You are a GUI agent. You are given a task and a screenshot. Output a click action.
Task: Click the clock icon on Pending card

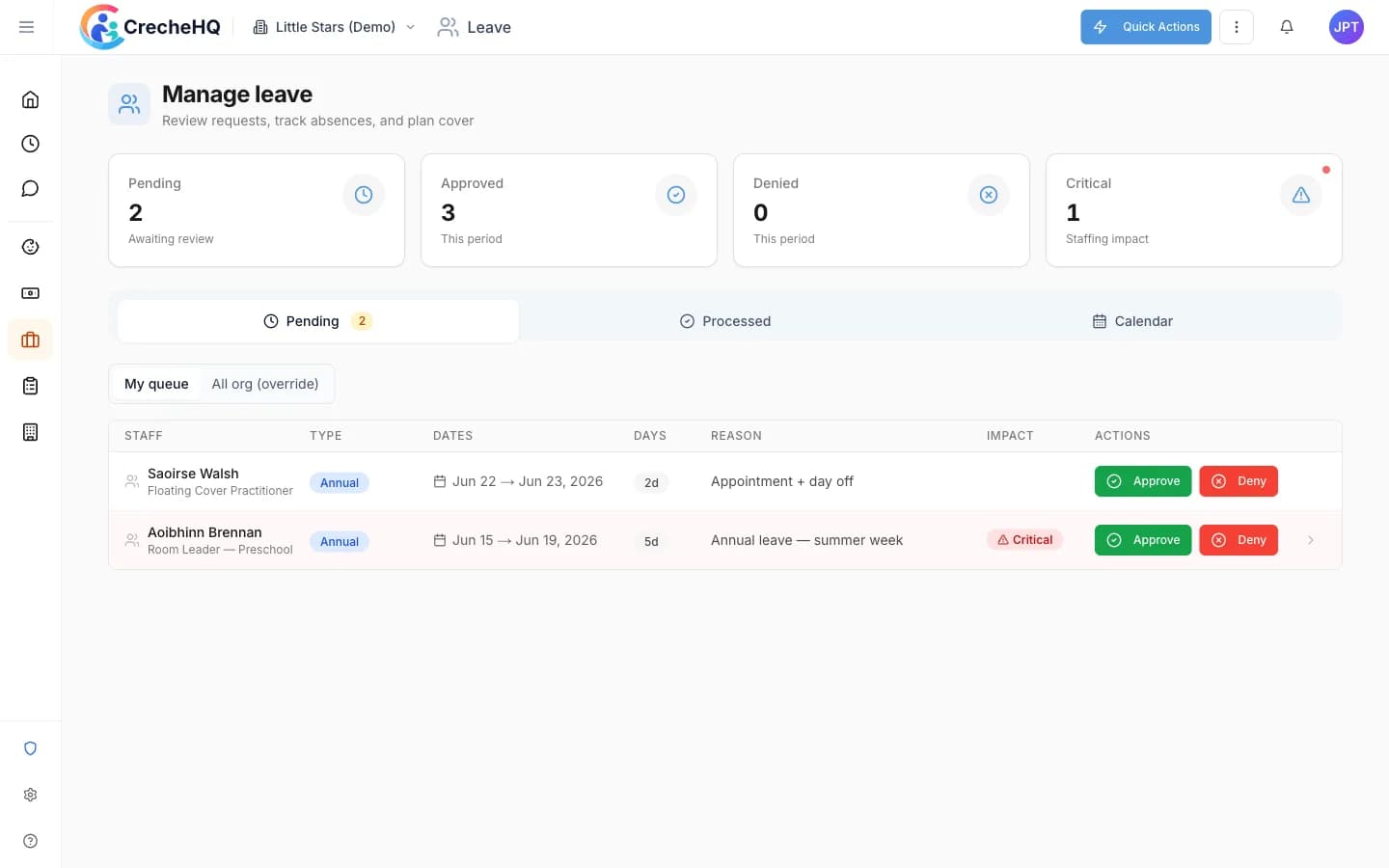click(x=364, y=195)
